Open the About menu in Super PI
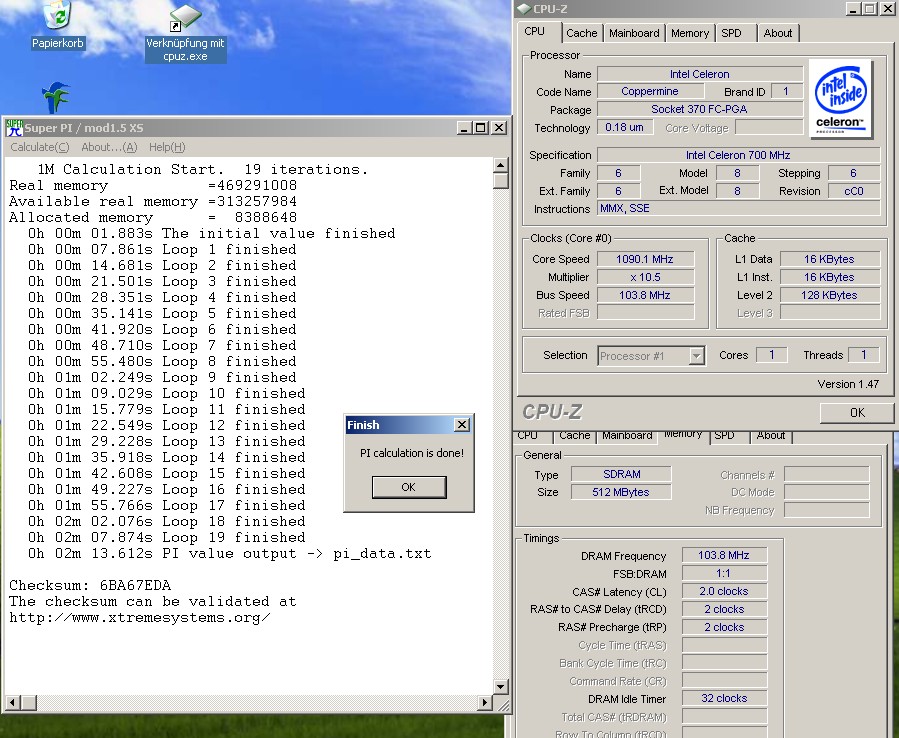Viewport: 899px width, 738px height. [x=109, y=147]
